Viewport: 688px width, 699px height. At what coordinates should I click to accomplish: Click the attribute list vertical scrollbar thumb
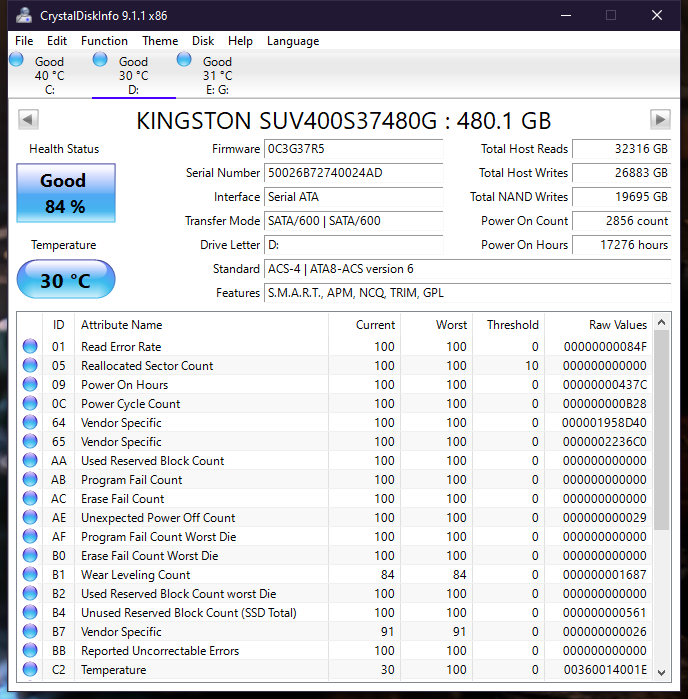point(662,430)
